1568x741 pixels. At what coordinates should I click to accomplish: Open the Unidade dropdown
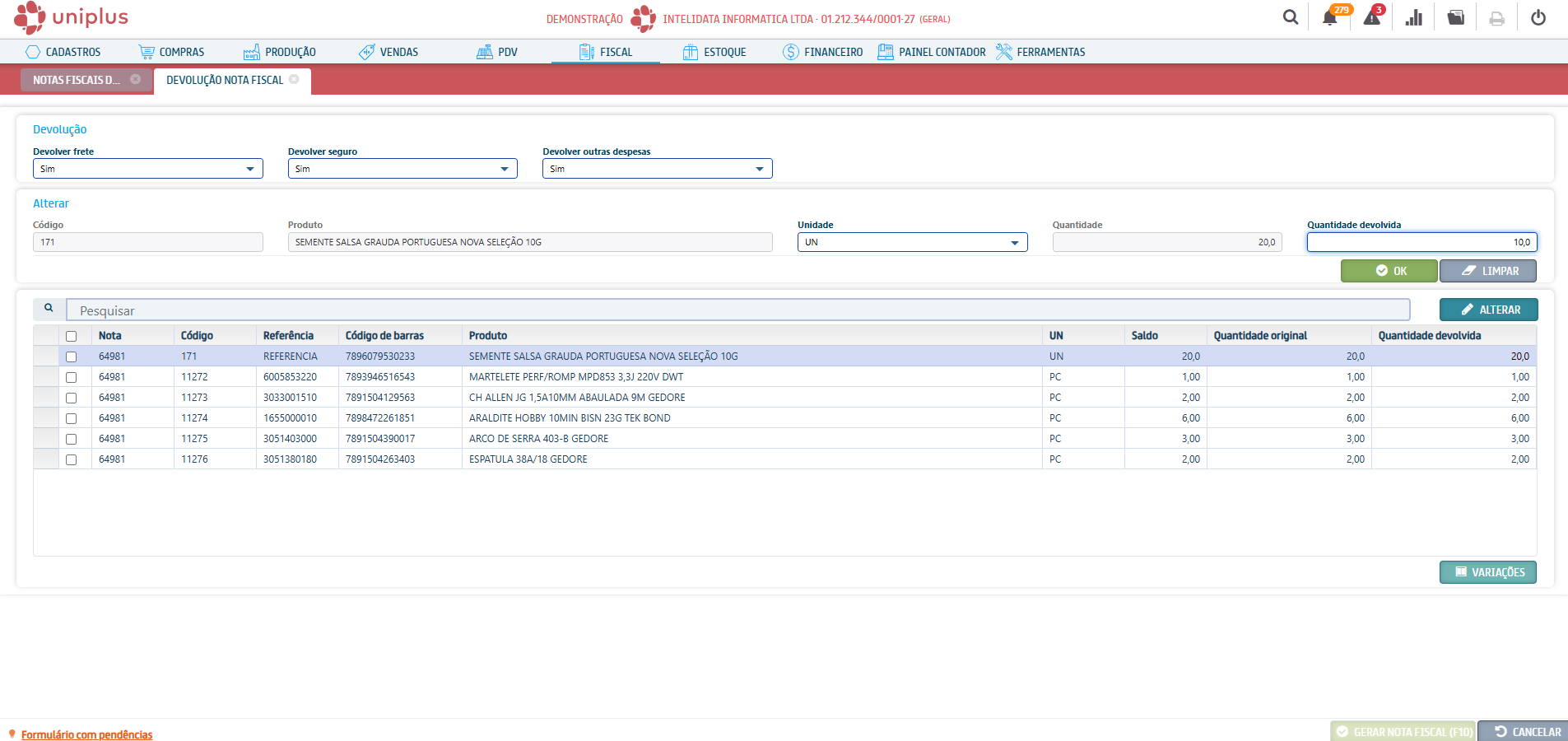click(x=912, y=242)
